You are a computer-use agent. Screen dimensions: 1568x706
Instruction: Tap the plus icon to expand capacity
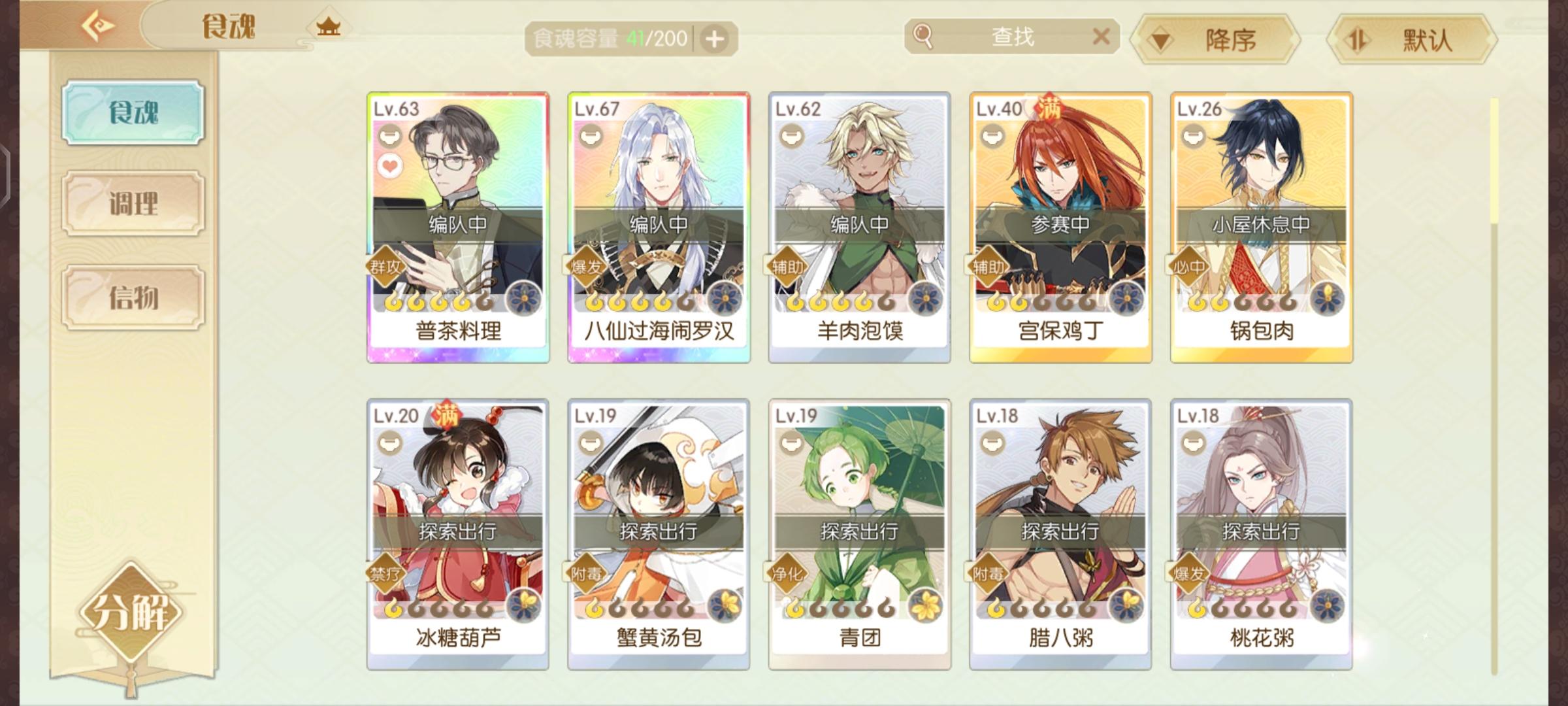[x=715, y=39]
